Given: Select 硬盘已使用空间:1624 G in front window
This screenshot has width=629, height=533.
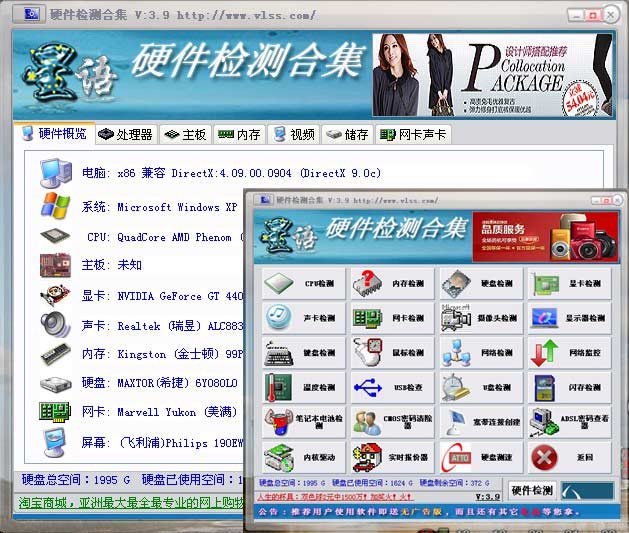Looking at the screenshot, I should (x=372, y=483).
